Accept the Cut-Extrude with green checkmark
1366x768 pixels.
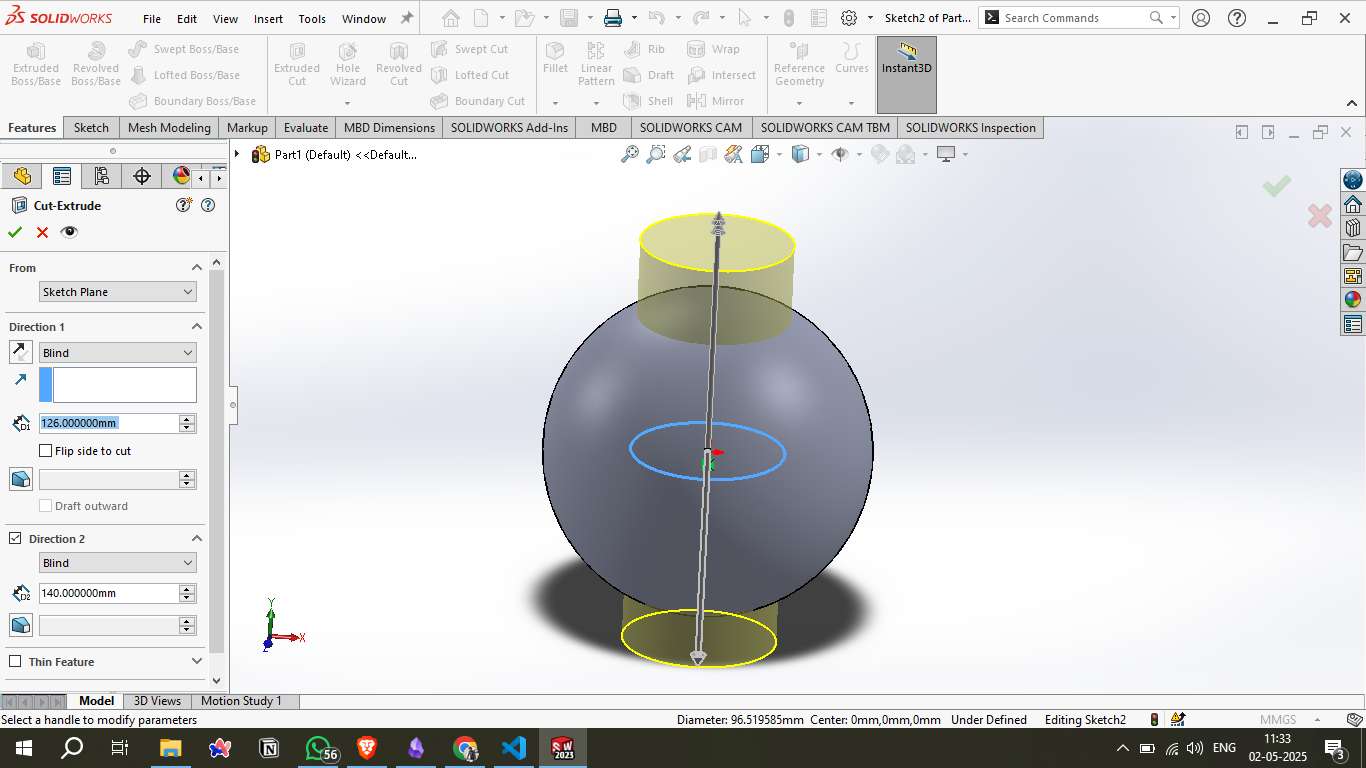tap(15, 232)
